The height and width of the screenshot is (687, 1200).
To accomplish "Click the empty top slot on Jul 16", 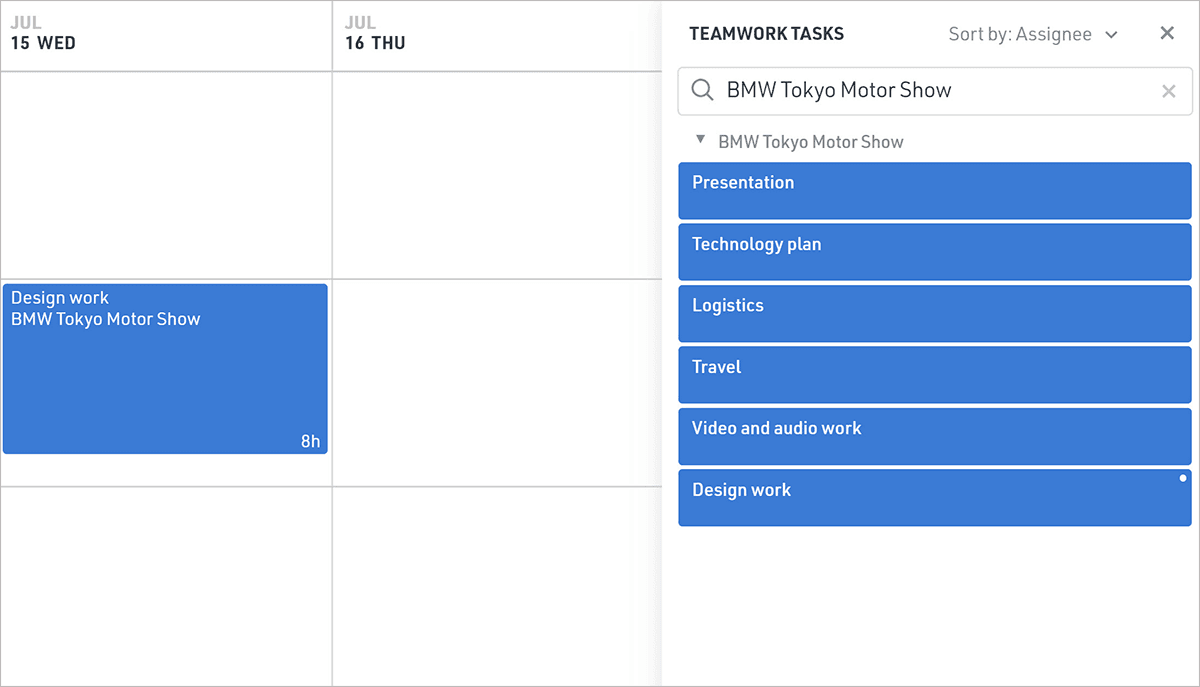I will 496,175.
